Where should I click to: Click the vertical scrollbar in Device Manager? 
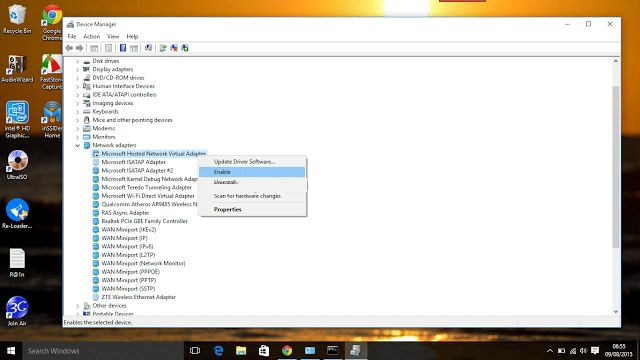(616, 167)
